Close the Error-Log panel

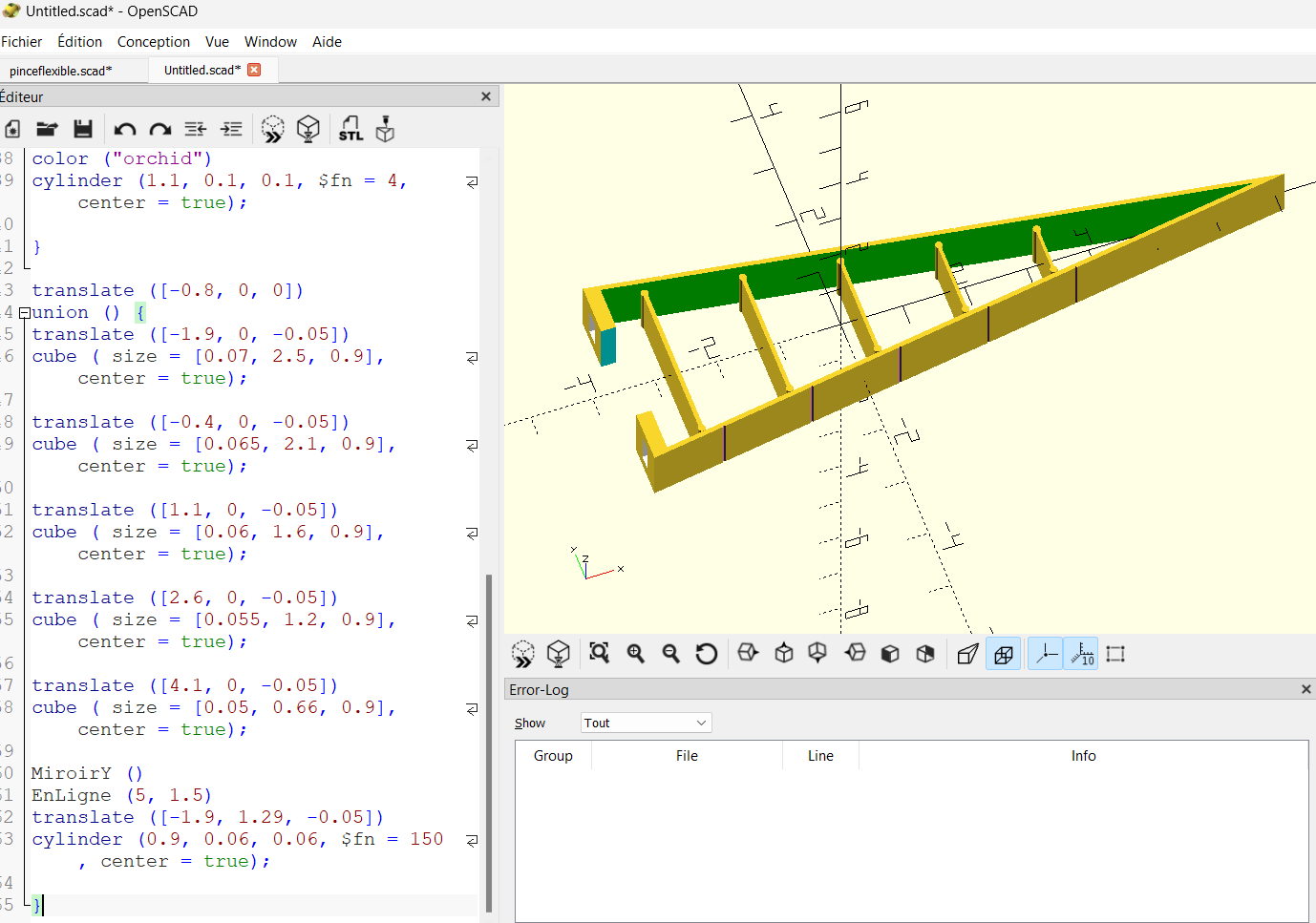(1306, 689)
